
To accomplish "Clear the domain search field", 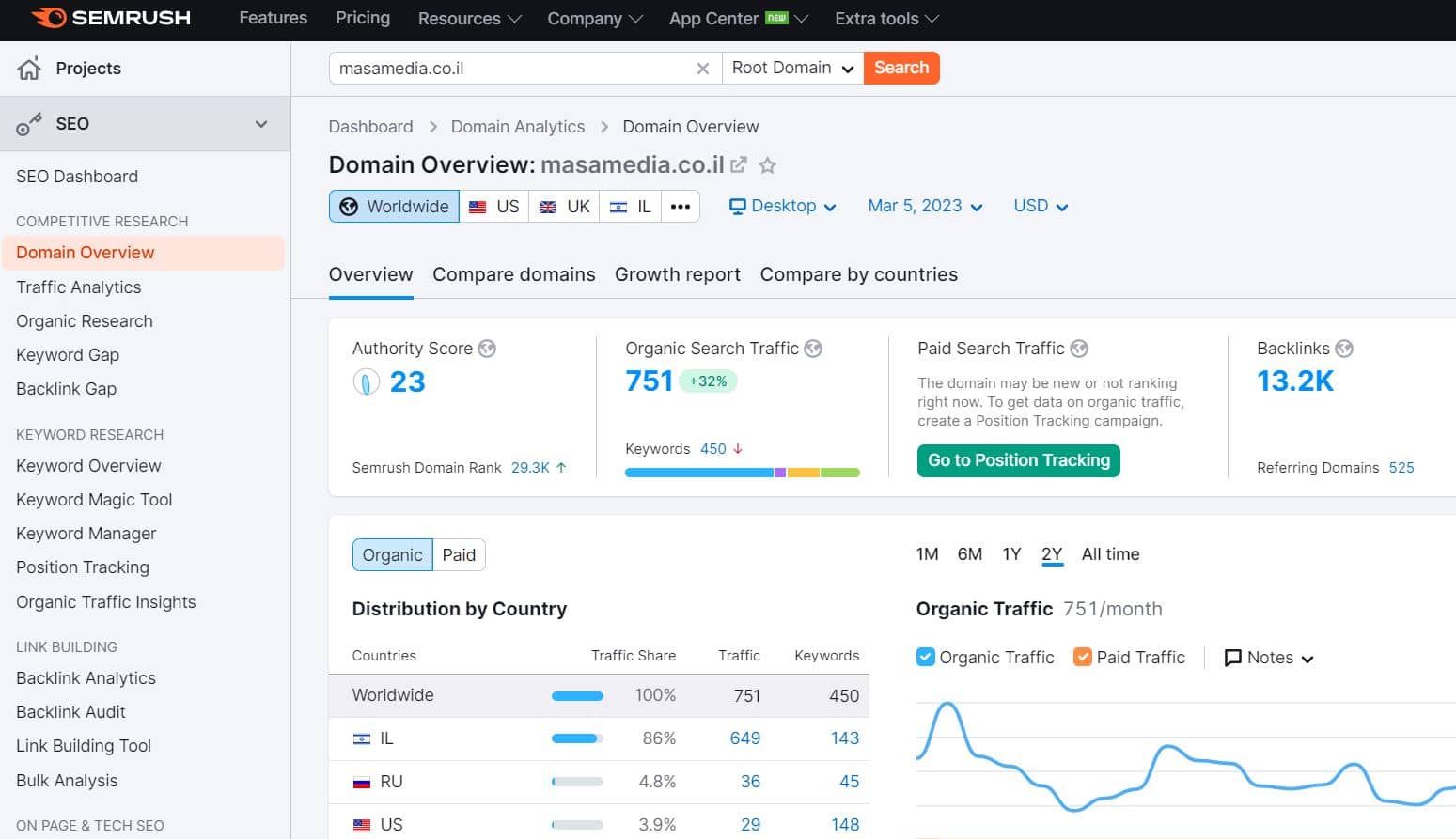I will 702,69.
